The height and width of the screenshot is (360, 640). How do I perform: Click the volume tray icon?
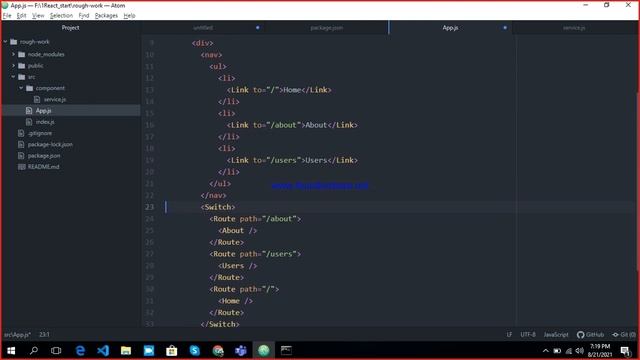pyautogui.click(x=580, y=351)
